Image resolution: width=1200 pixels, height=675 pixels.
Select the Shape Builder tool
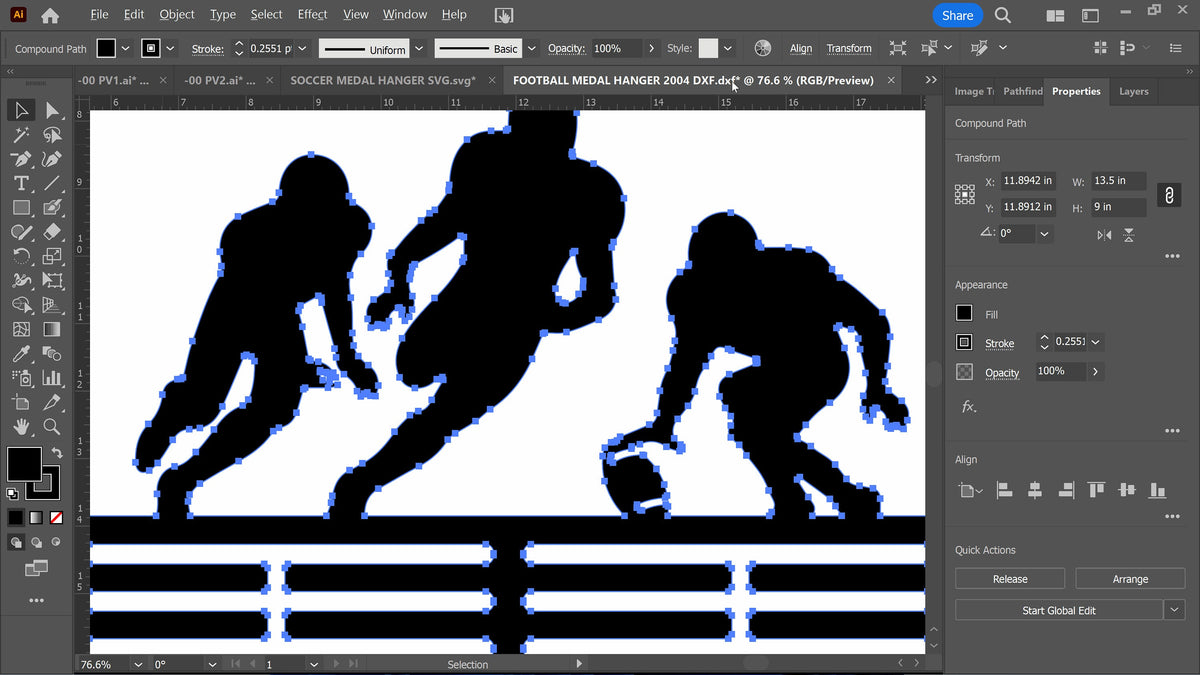click(21, 305)
